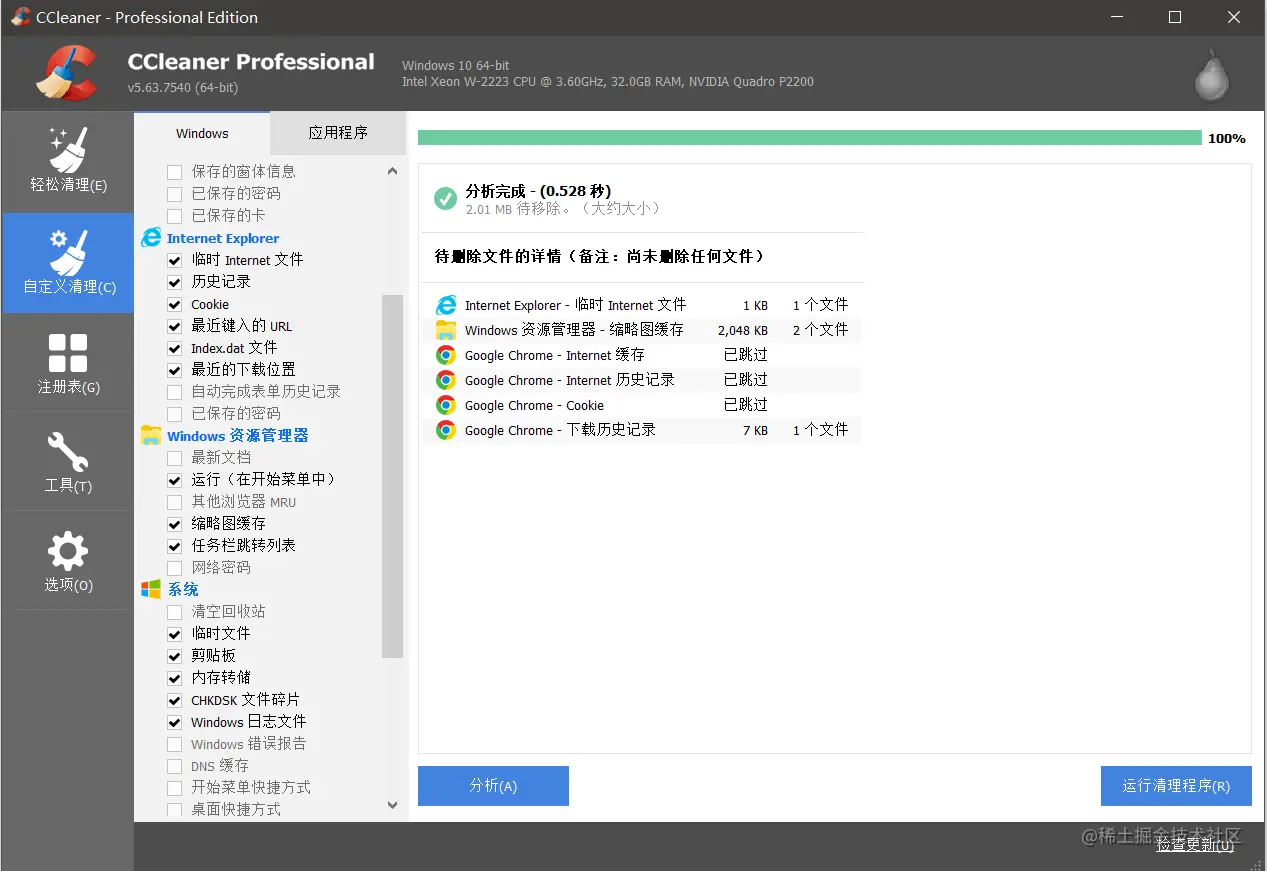Enable 保存的窗体信息 checkbox
Screen dimensions: 1267x871
click(175, 172)
